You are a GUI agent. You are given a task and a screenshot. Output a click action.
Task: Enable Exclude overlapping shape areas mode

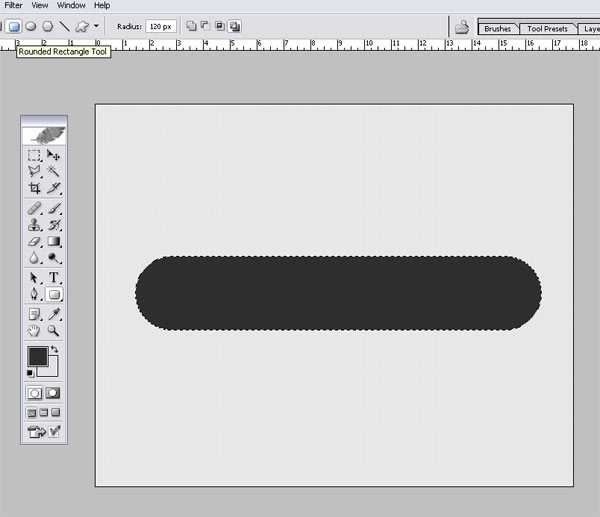point(234,26)
